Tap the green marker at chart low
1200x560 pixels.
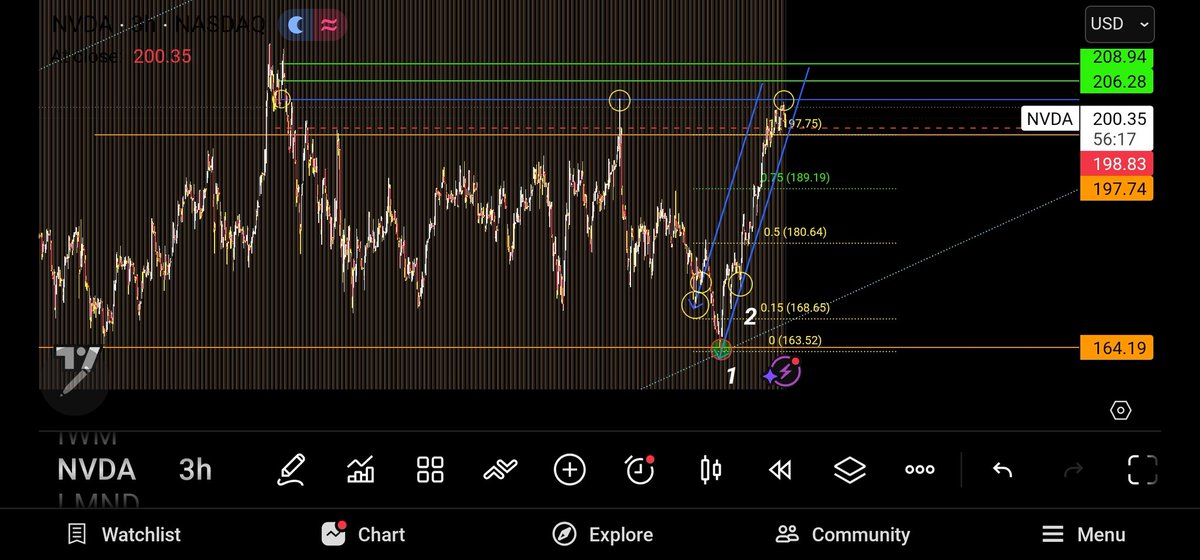pos(721,349)
